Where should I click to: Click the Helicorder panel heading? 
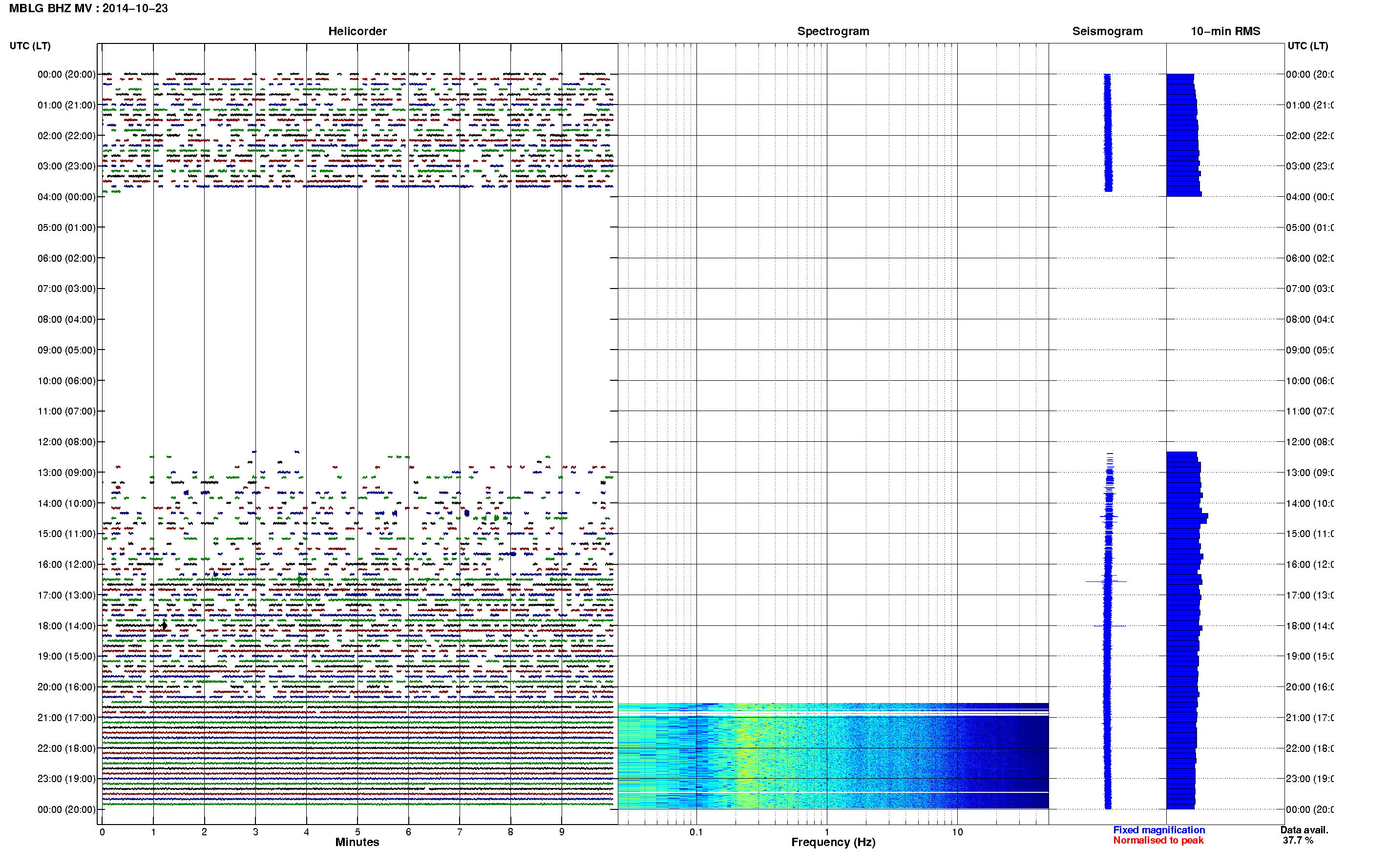[x=357, y=31]
